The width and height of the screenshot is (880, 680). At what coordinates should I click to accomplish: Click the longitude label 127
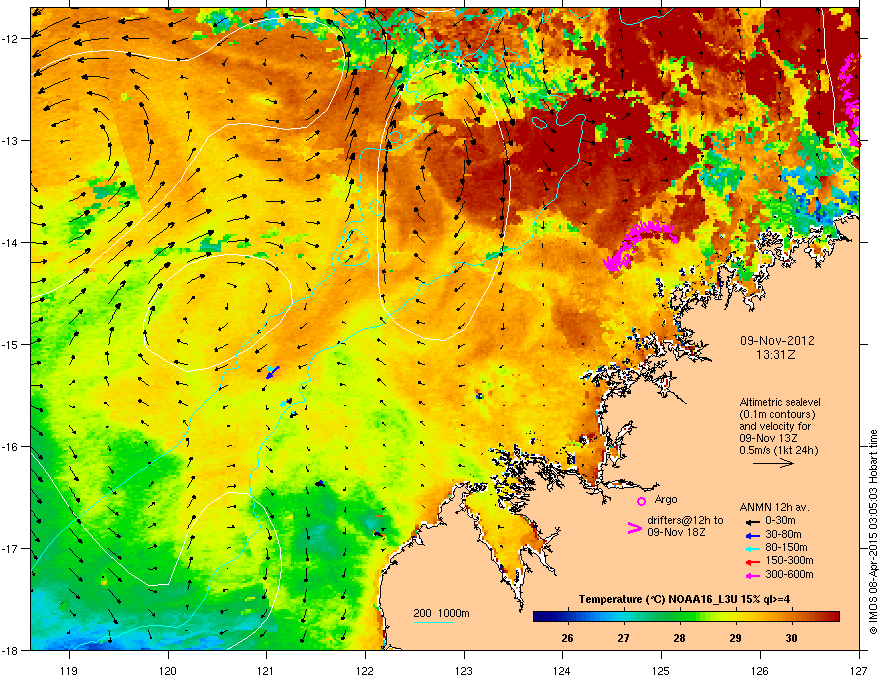pos(859,670)
